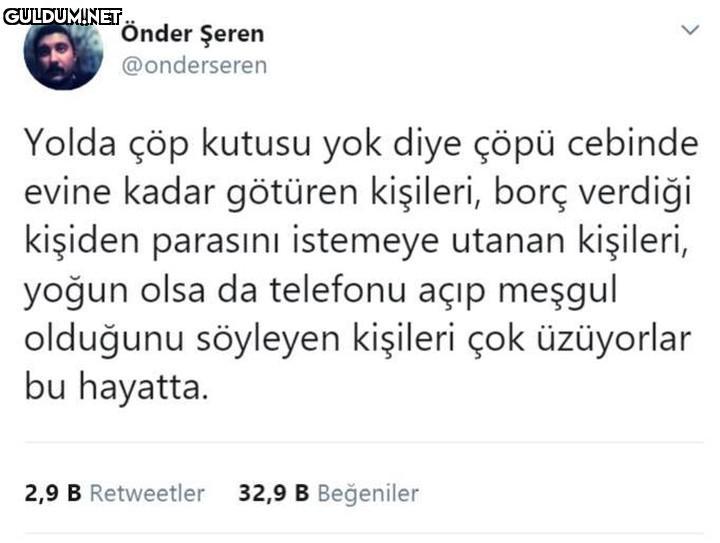Click the words "borç verdiği" in the tweet
This screenshot has height=543, width=720.
click(x=592, y=193)
